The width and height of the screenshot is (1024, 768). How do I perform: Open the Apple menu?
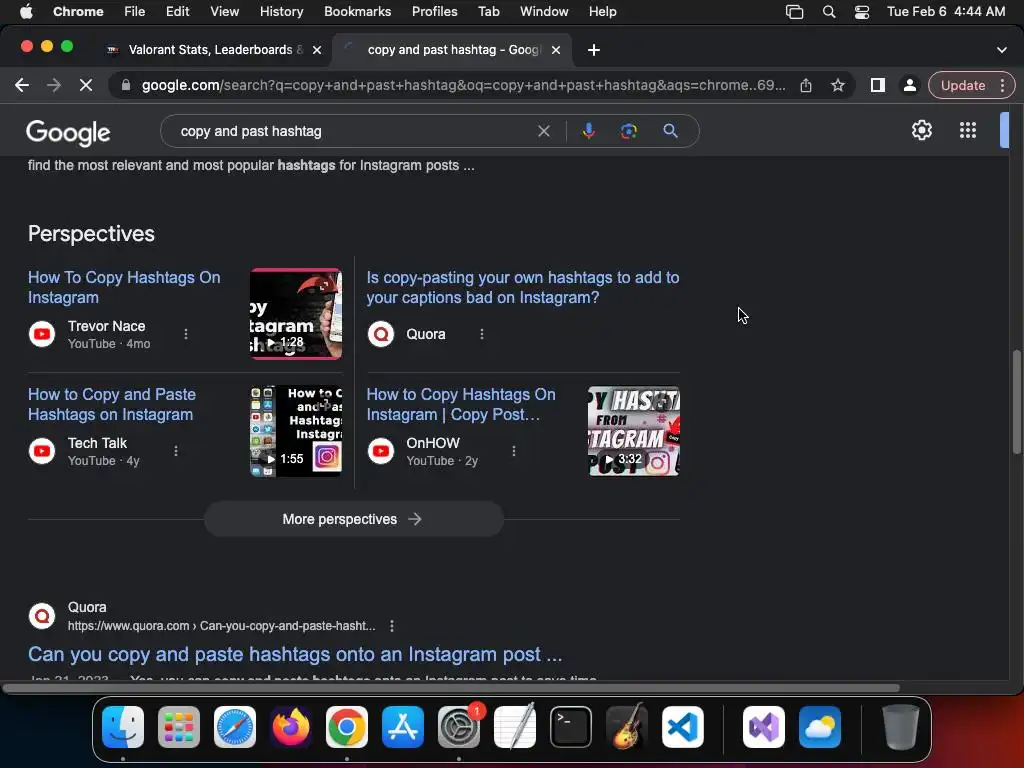point(26,12)
